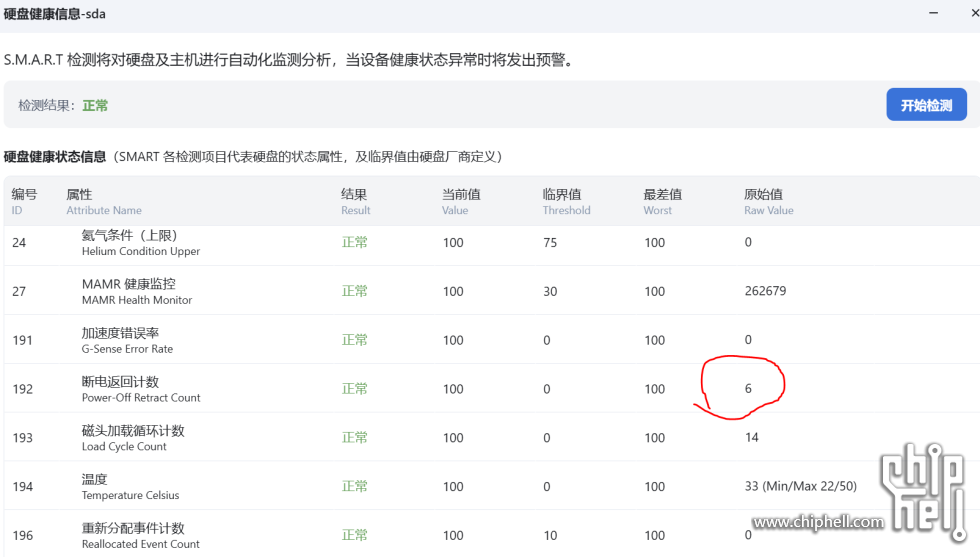Select the MAMR Health Monitor attribute name

coord(137,300)
